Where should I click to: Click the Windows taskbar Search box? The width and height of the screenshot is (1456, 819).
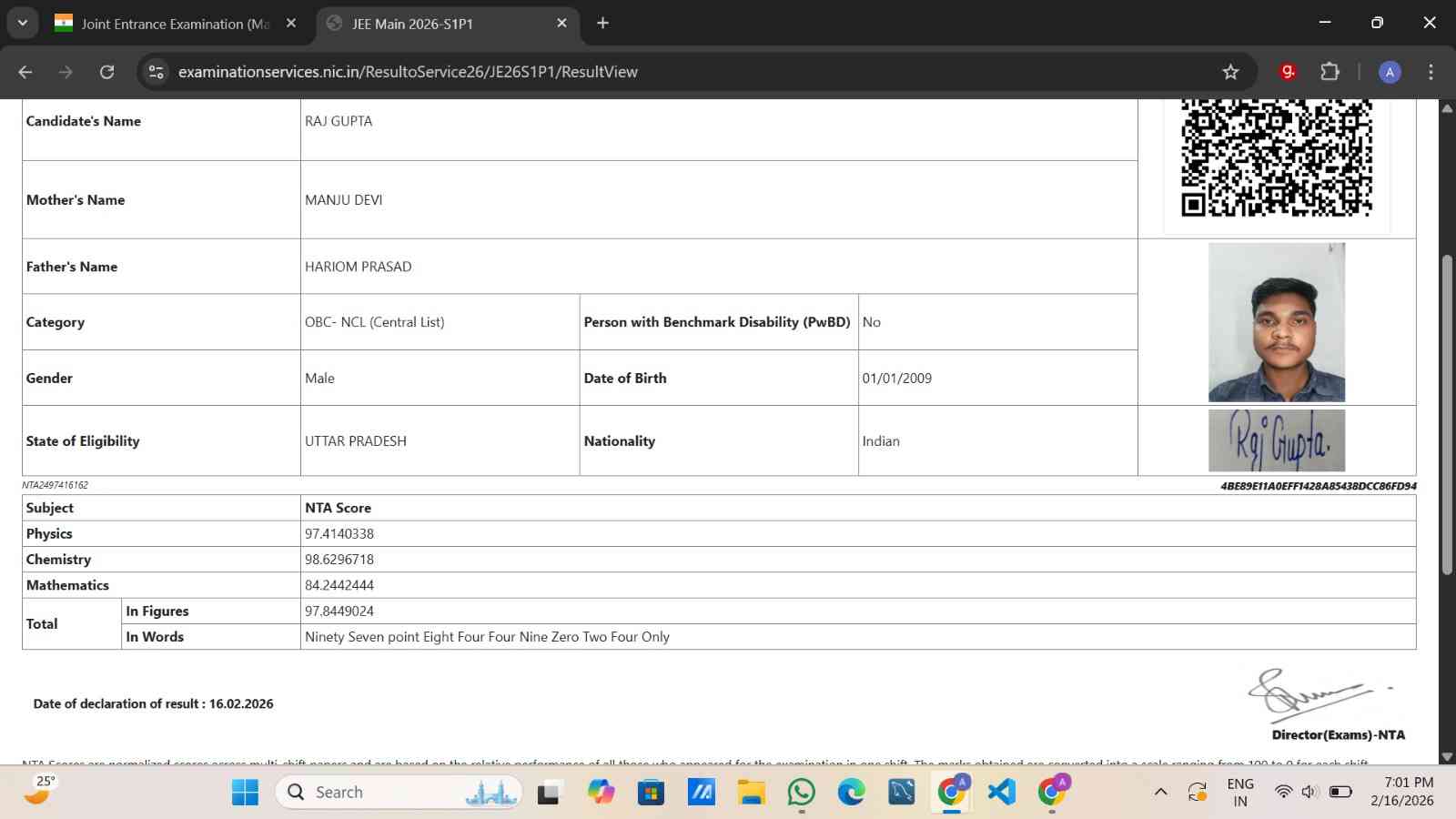pos(399,793)
